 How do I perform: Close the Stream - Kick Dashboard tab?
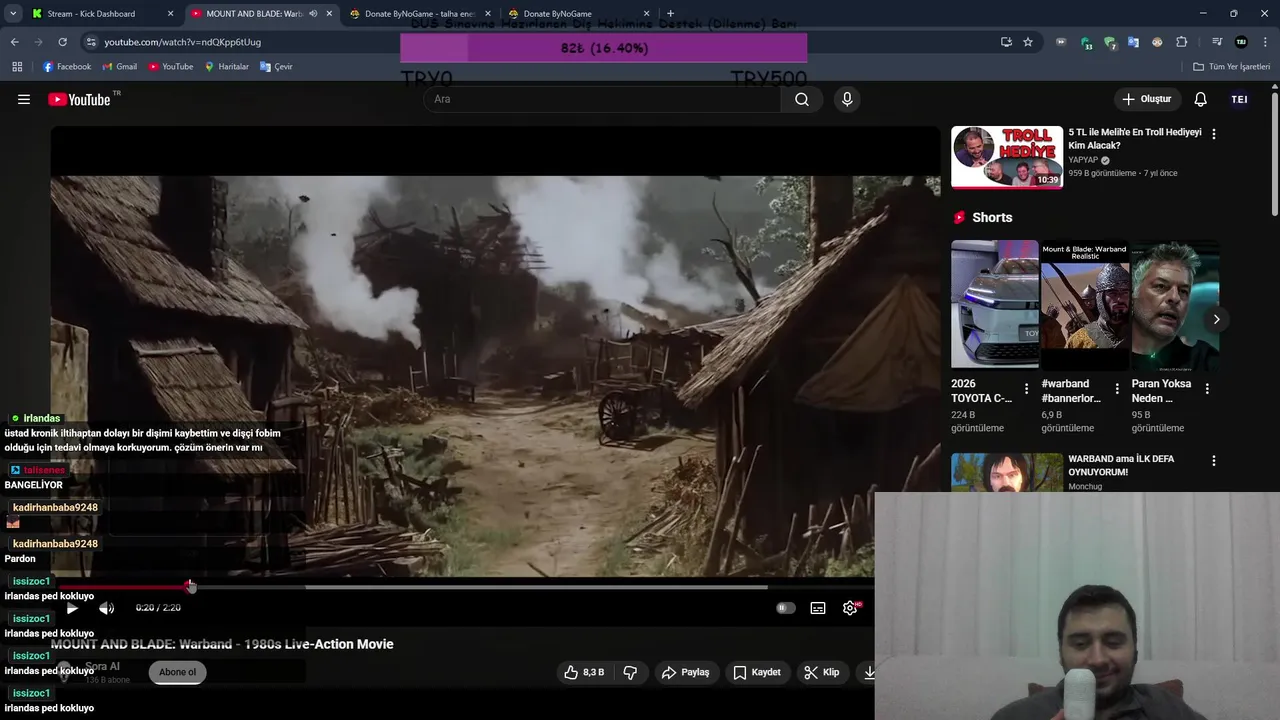(x=170, y=14)
